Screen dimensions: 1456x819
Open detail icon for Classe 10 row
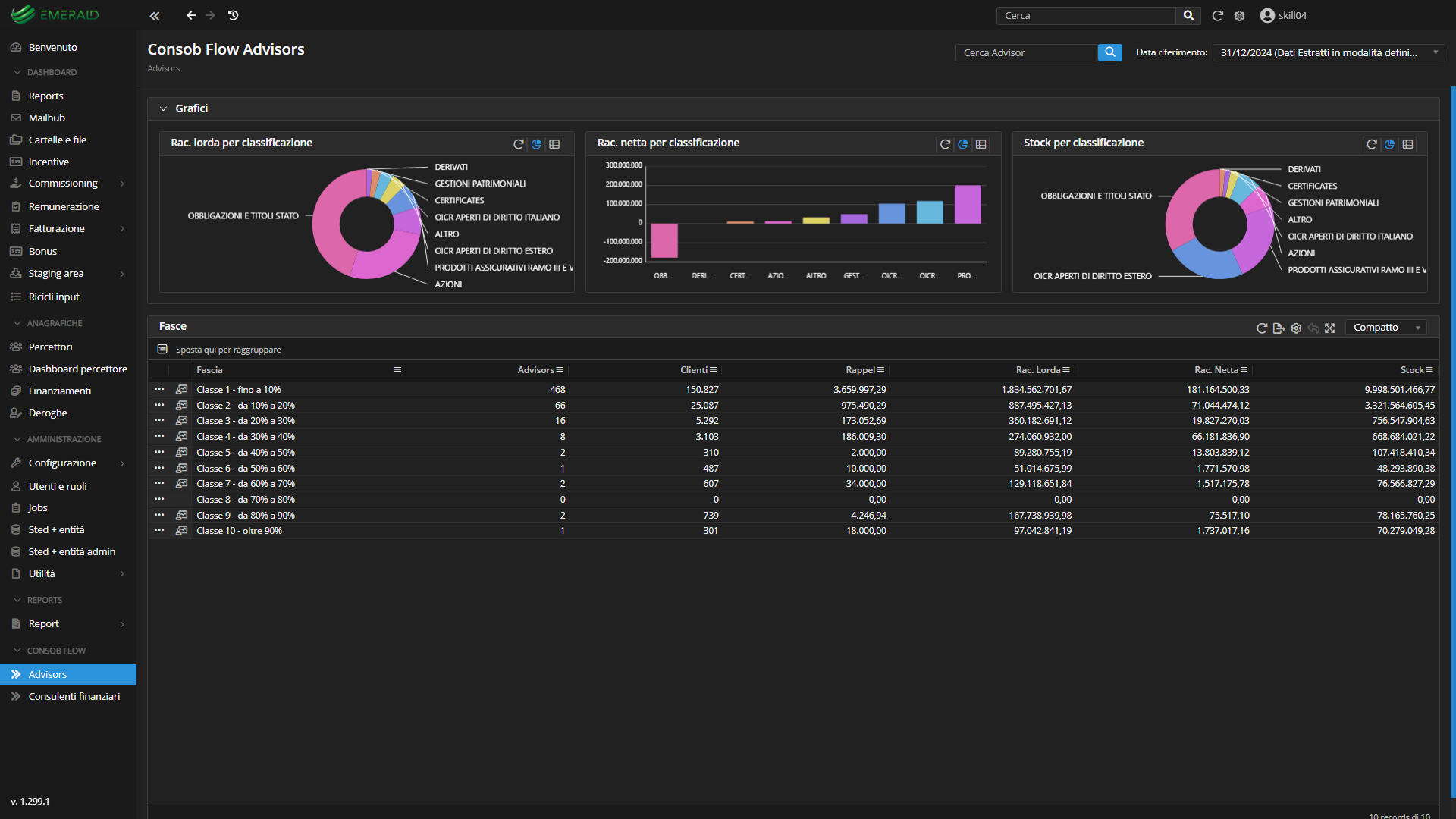click(x=182, y=530)
